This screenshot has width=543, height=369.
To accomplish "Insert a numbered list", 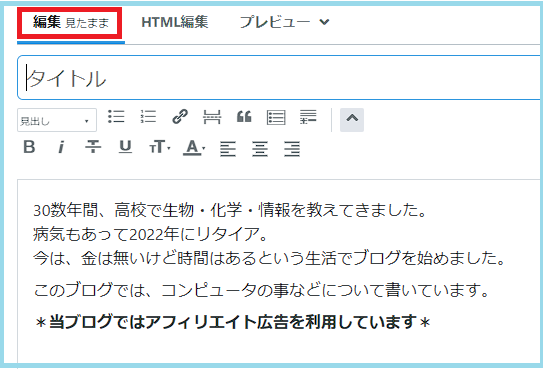I will [x=148, y=117].
